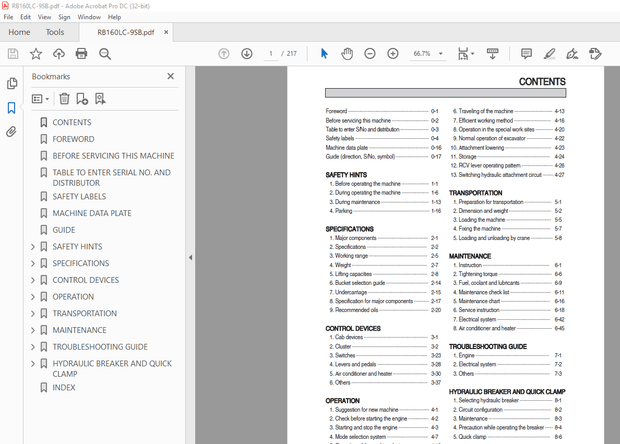This screenshot has width=620, height=444.
Task: Add file to starred favorites
Action: point(36,54)
